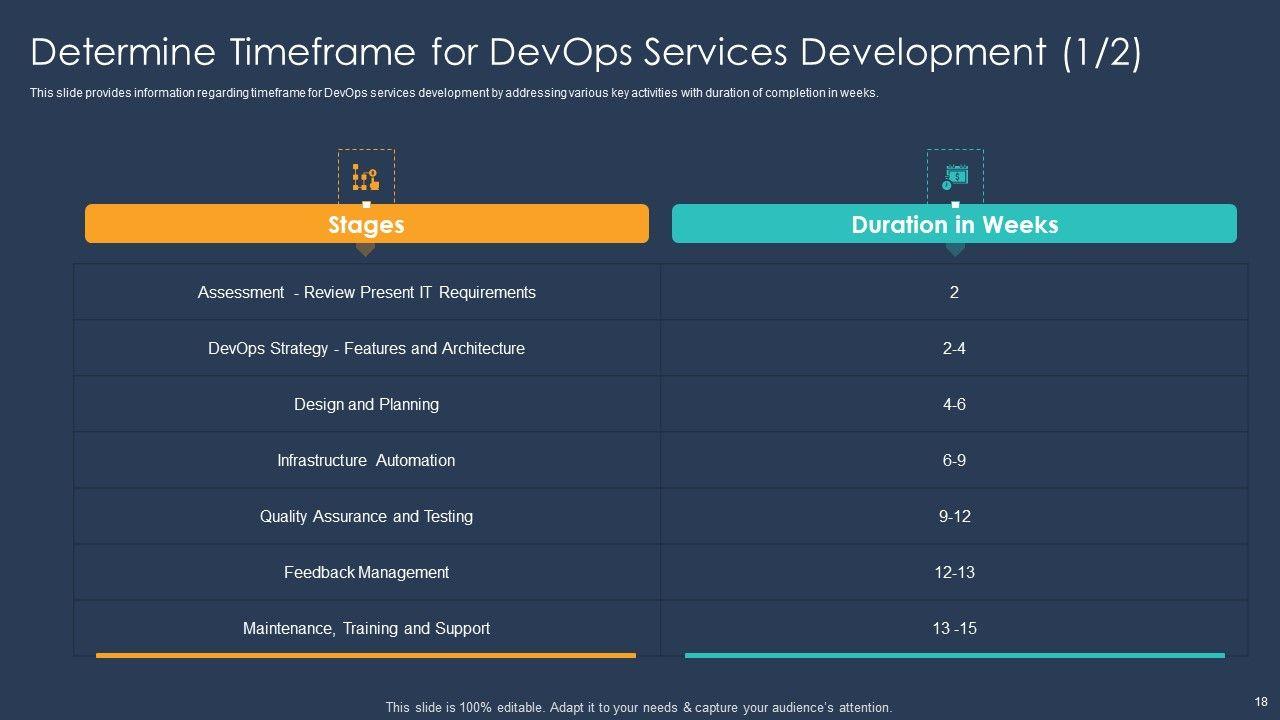Click the teal Duration in Weeks header

(x=954, y=224)
